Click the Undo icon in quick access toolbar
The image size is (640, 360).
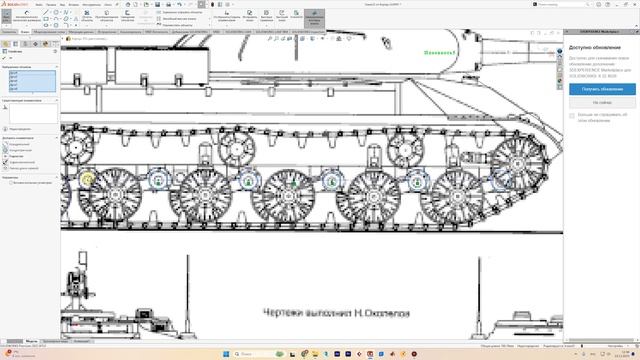[180, 4]
